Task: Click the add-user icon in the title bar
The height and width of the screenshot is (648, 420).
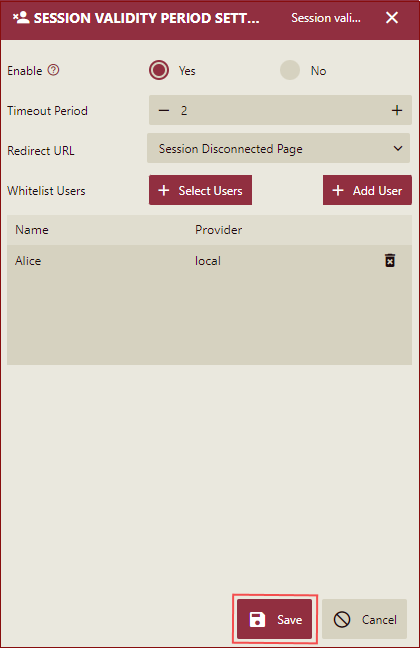Action: point(21,17)
